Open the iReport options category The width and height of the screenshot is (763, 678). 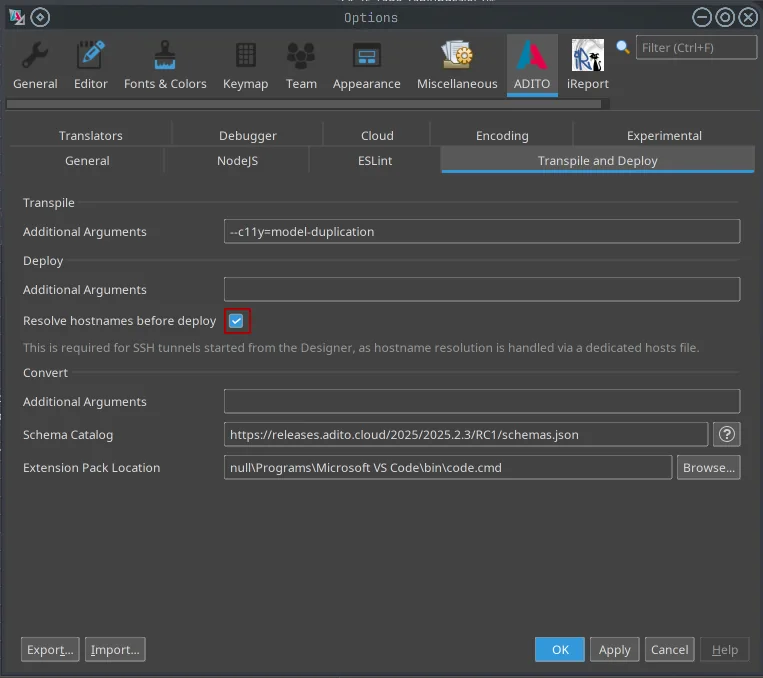pos(587,66)
